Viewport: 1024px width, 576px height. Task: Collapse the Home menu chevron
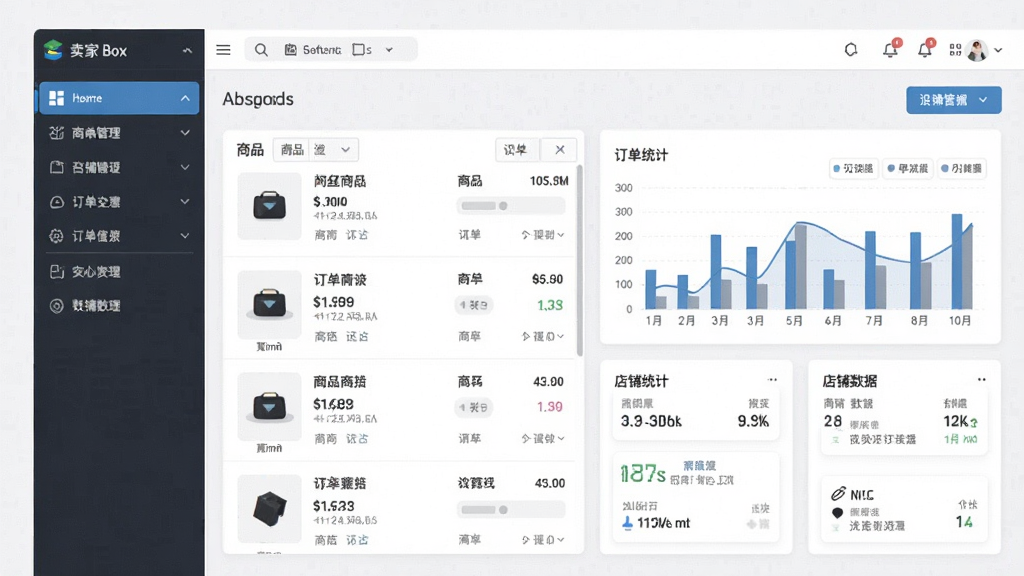tap(185, 98)
